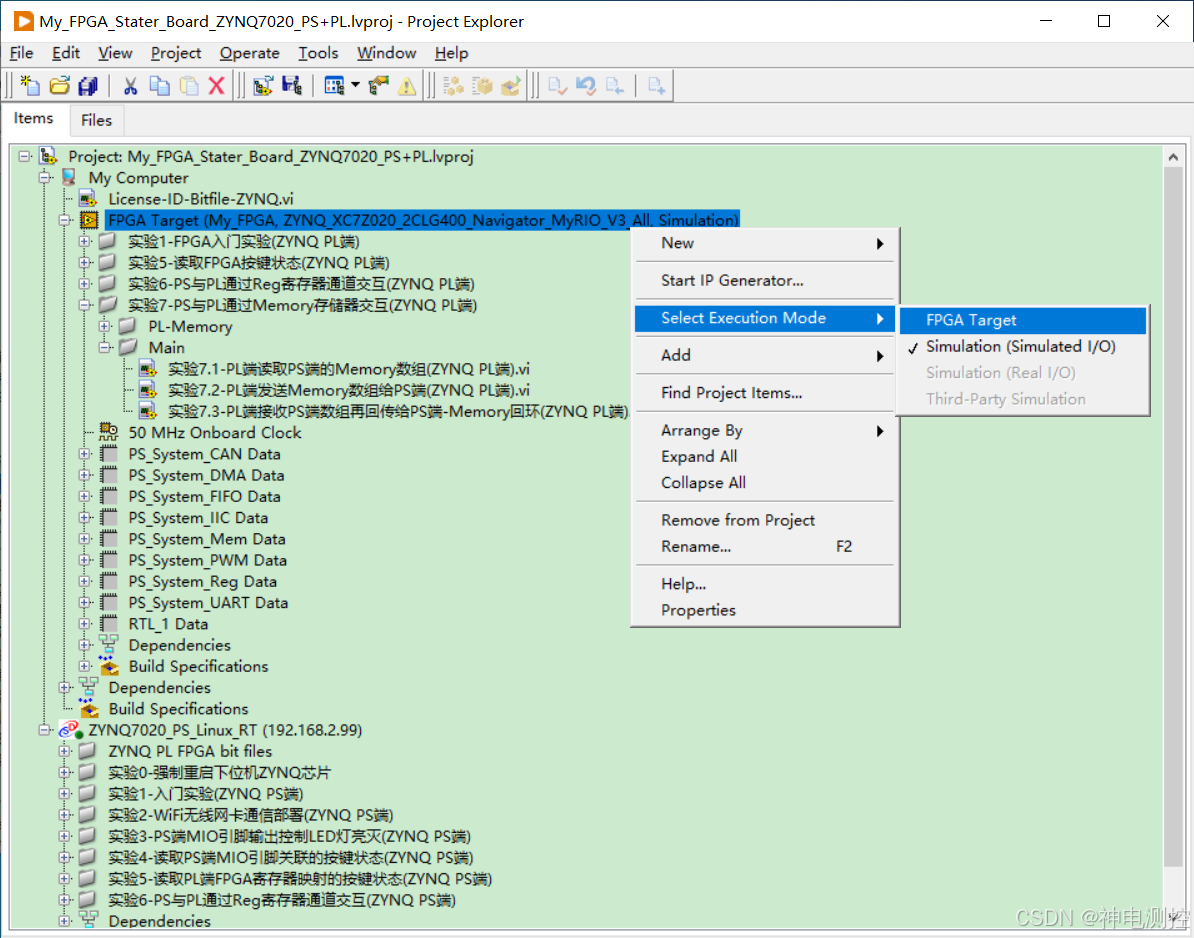Collapse the Project root tree node

(25, 156)
